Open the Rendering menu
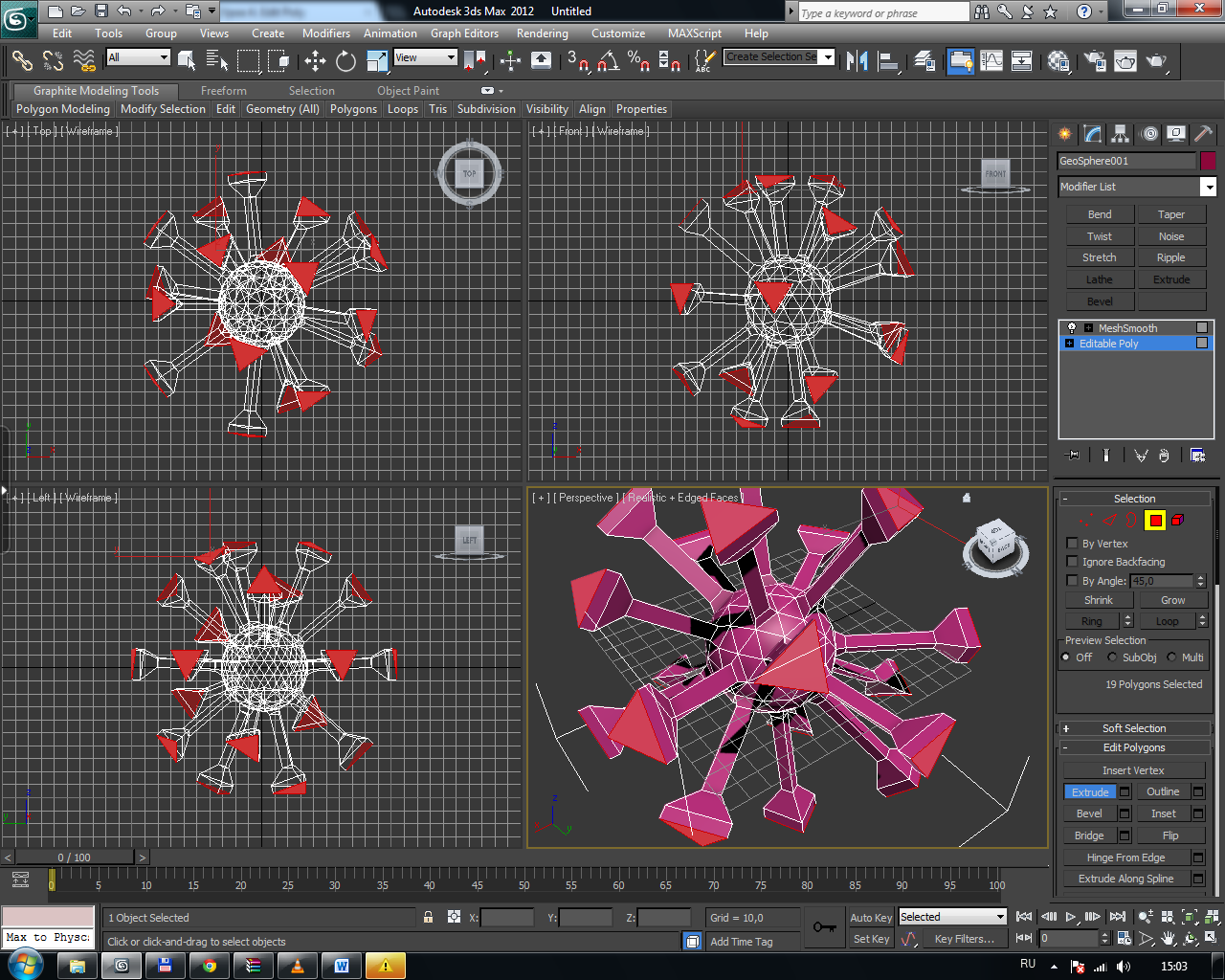The width and height of the screenshot is (1225, 980). click(542, 33)
